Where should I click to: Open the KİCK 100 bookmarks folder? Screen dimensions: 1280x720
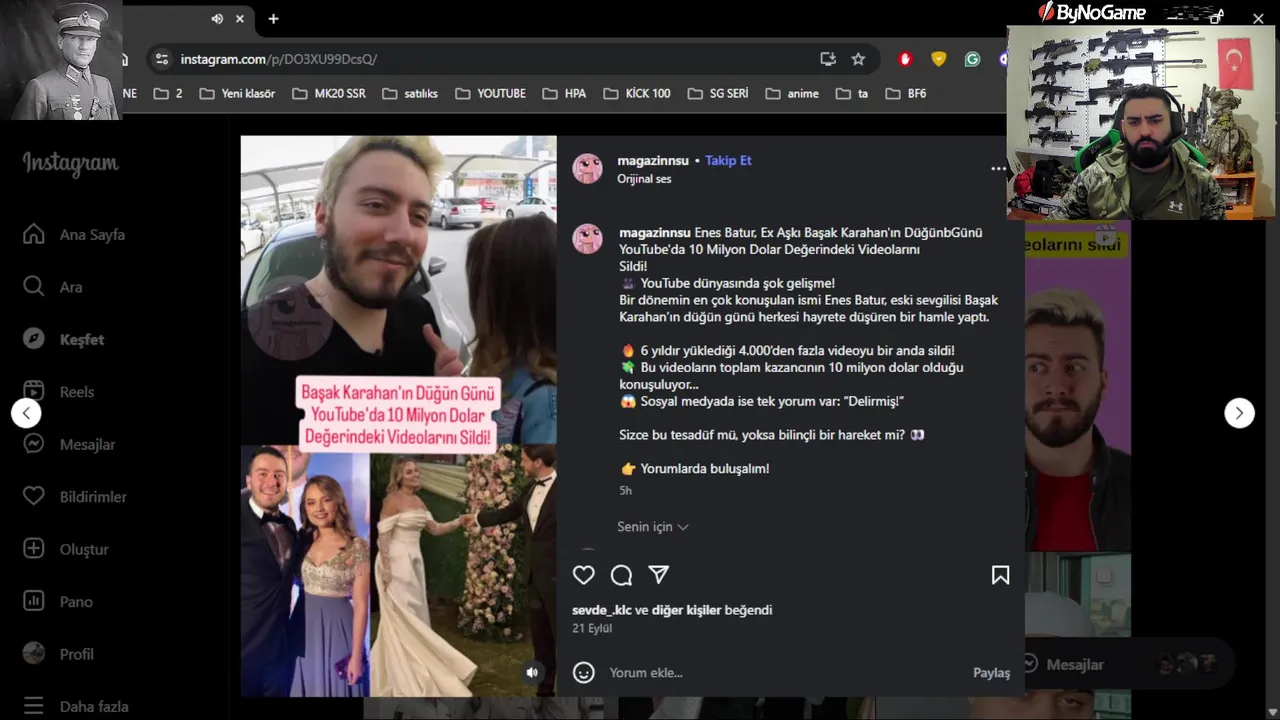[x=637, y=93]
